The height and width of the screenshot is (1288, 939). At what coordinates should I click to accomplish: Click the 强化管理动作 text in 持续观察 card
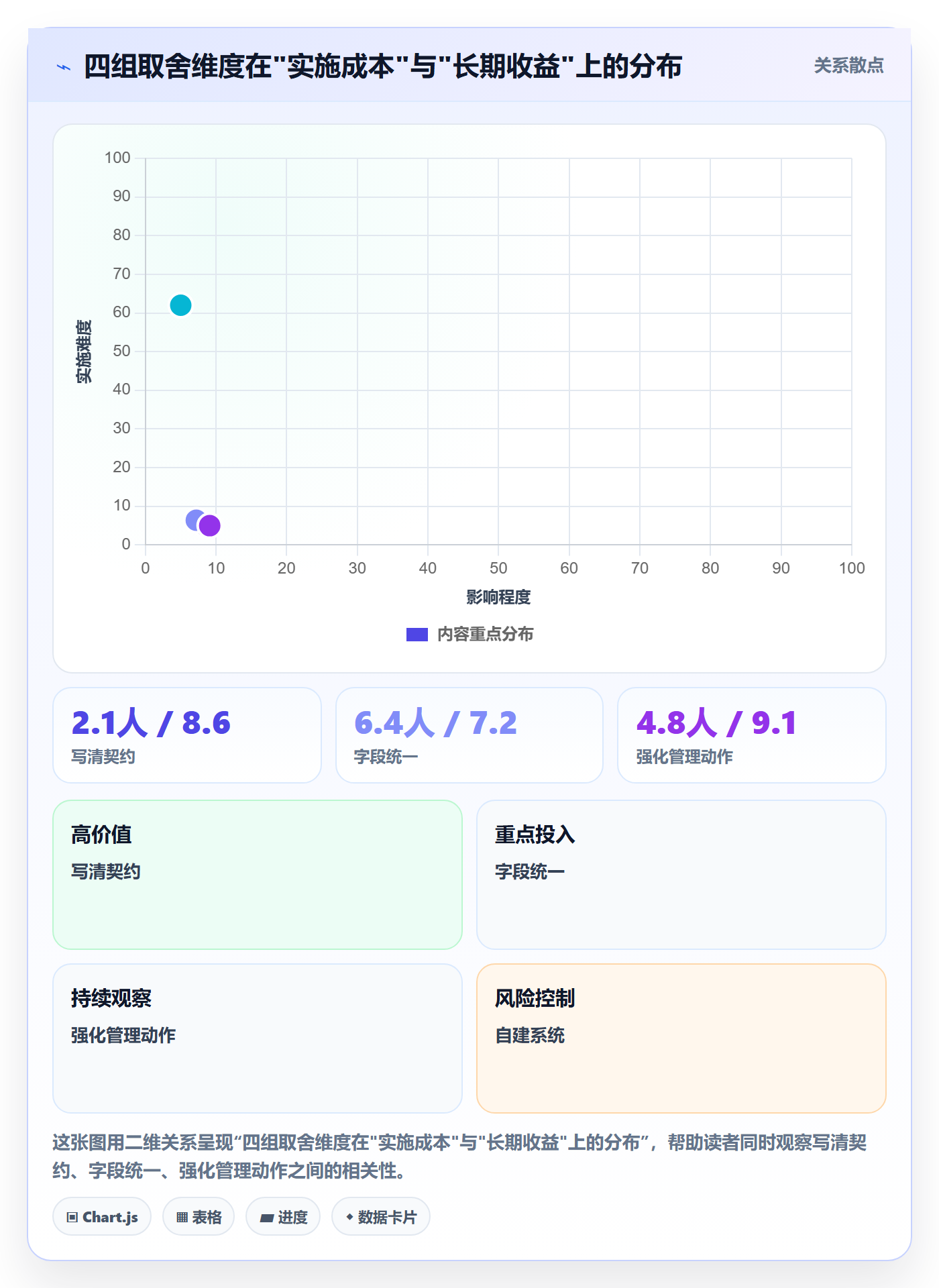(123, 1035)
